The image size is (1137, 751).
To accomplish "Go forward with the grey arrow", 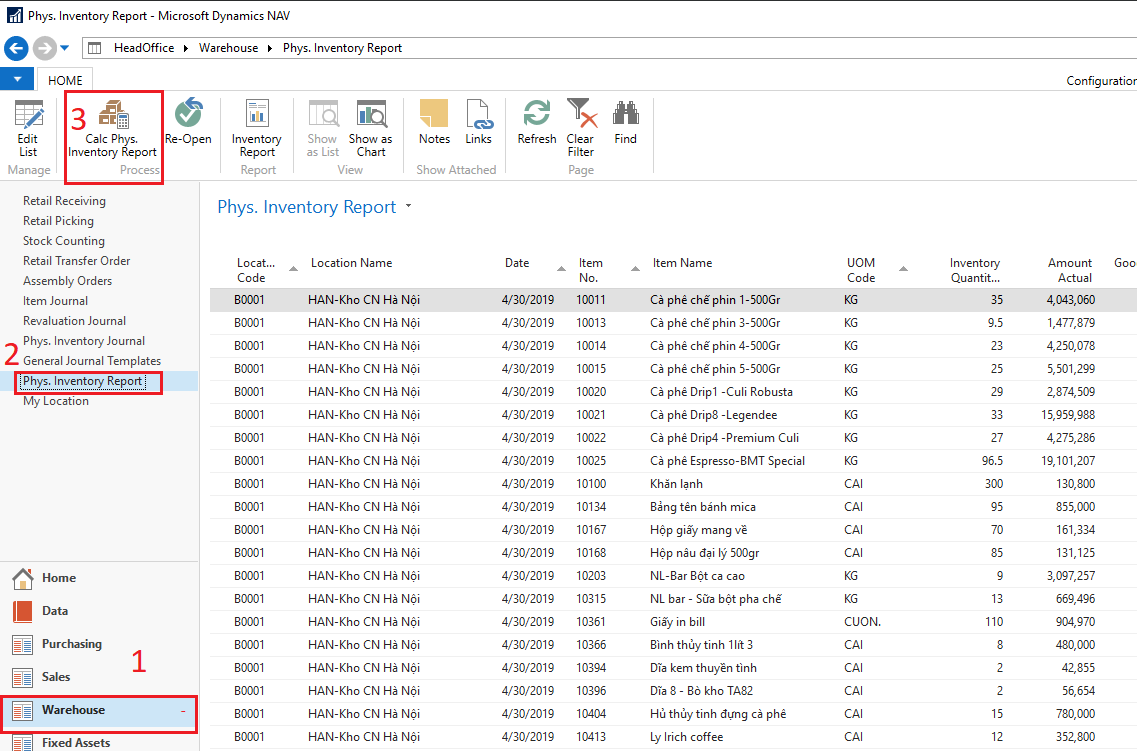I will [44, 49].
